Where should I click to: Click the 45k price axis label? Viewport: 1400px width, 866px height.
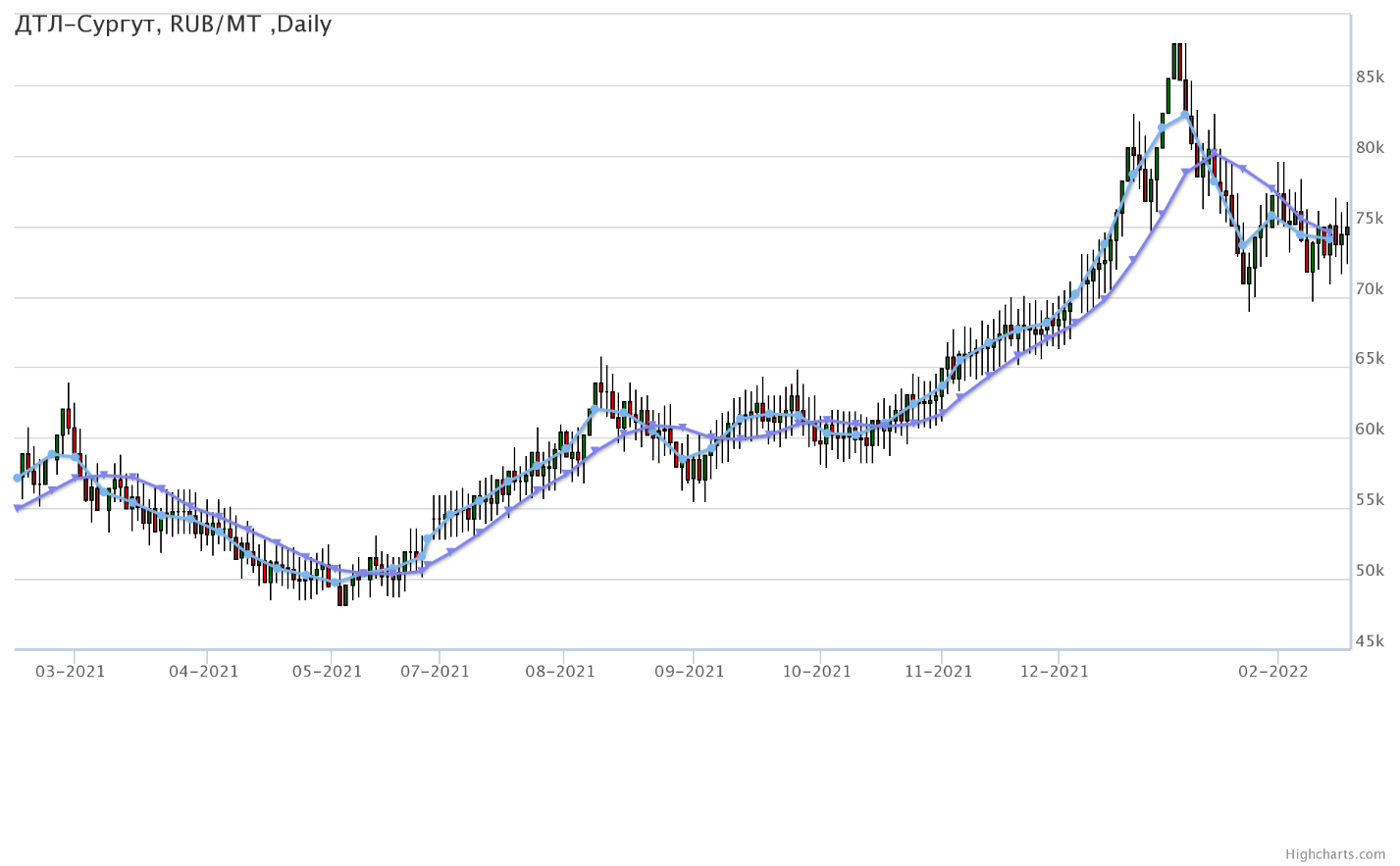click(x=1370, y=641)
